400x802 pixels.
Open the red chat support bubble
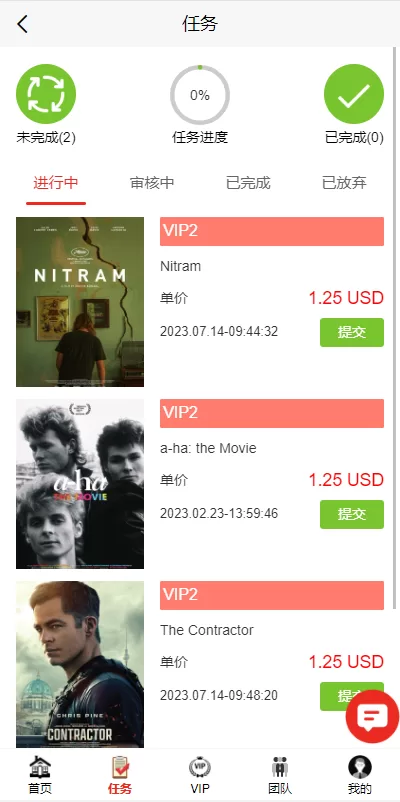tap(372, 717)
